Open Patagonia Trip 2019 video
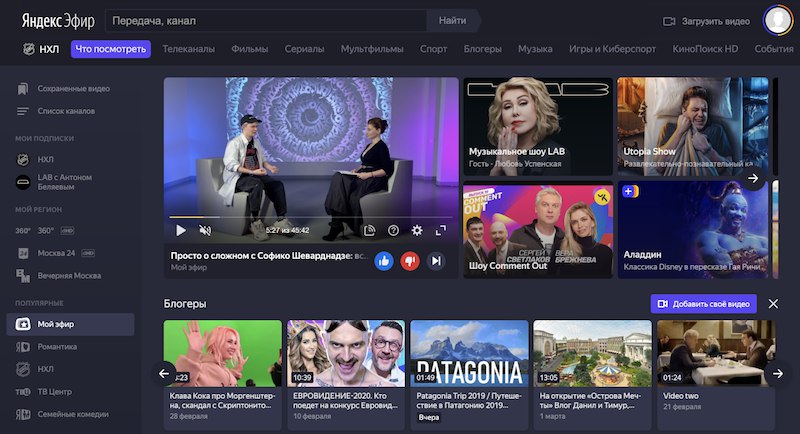The width and height of the screenshot is (800, 434). pyautogui.click(x=469, y=353)
